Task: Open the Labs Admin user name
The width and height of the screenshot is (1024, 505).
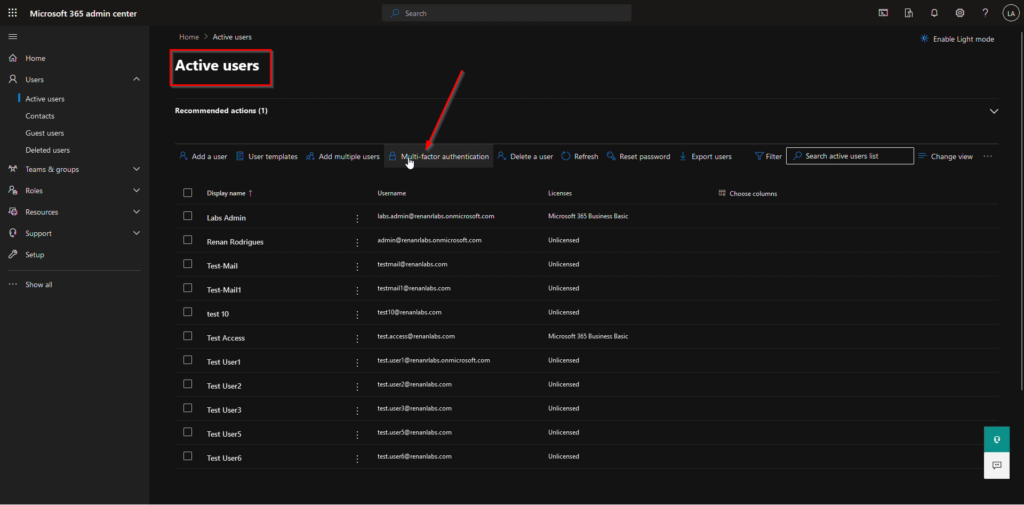Action: pos(226,218)
